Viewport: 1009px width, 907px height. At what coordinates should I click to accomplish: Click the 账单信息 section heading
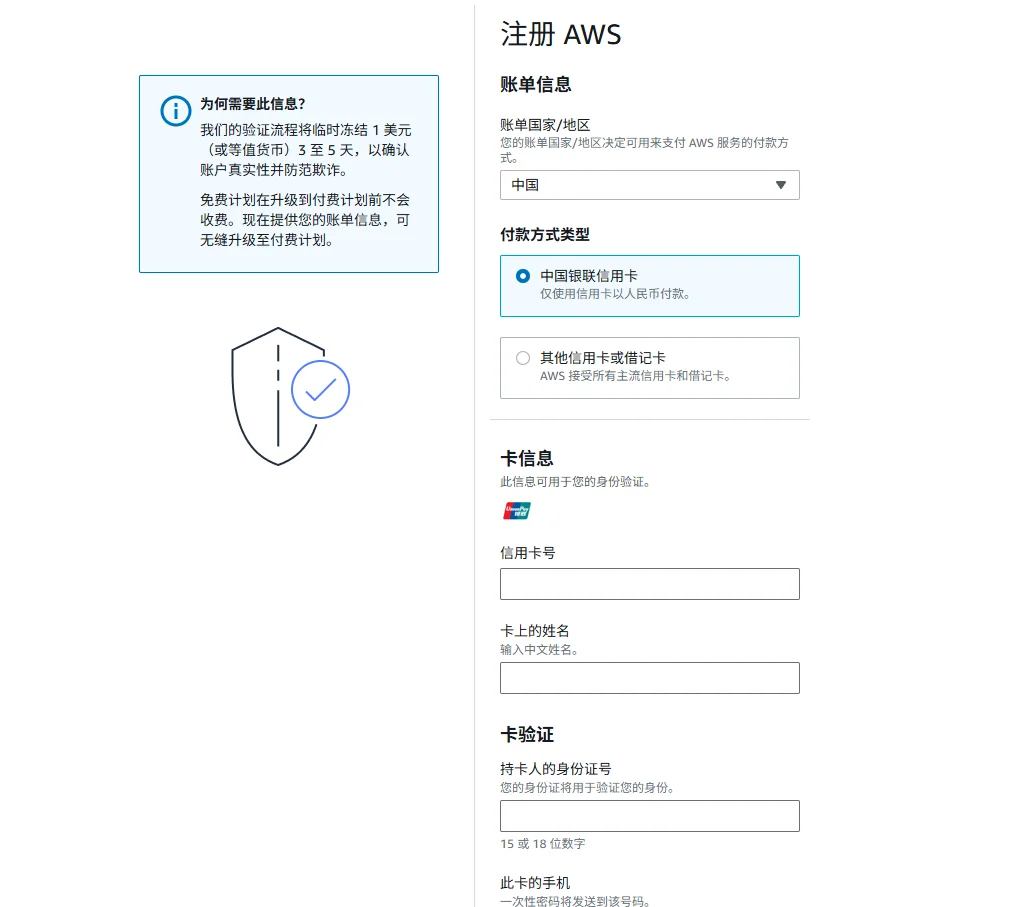tap(535, 85)
